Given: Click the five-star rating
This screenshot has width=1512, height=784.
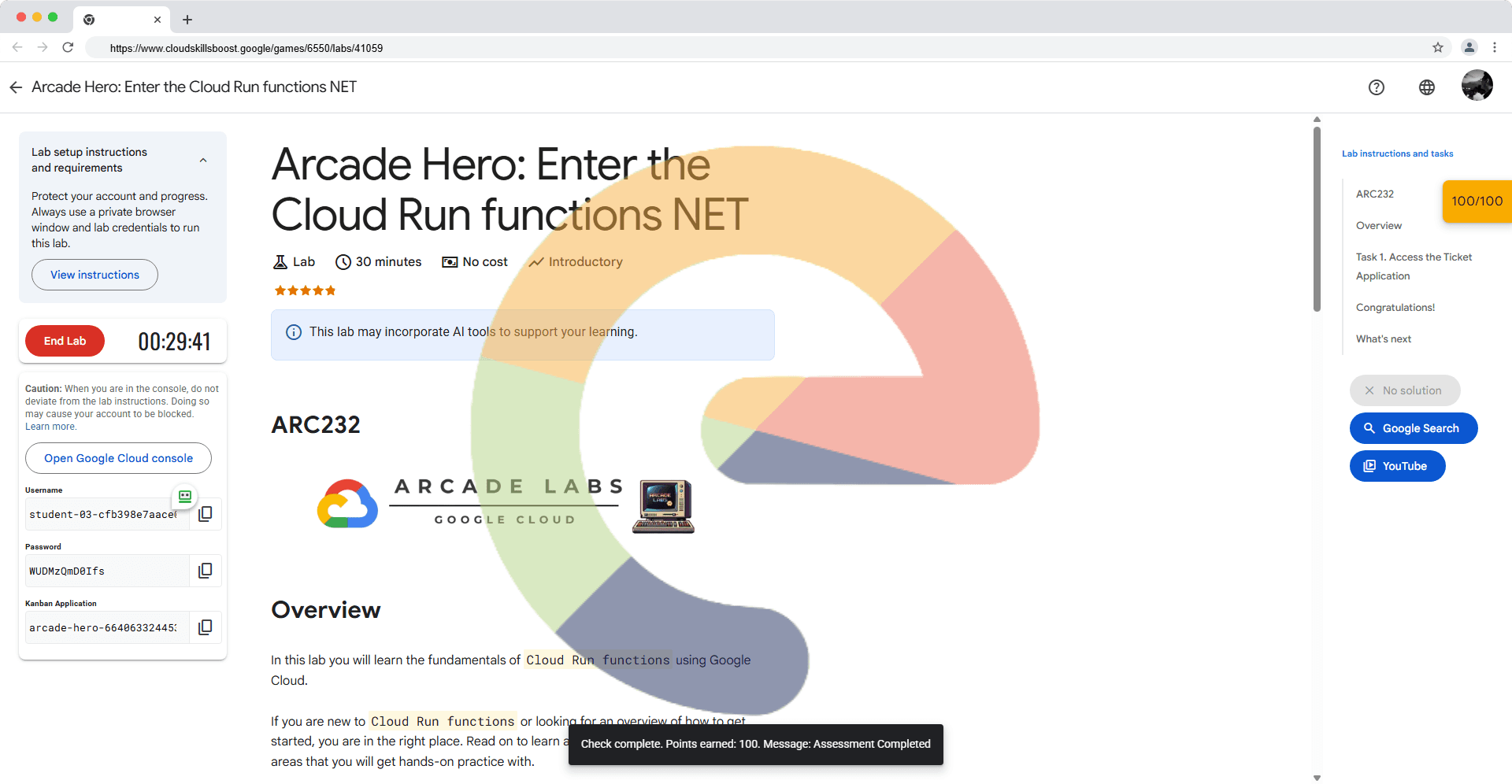Looking at the screenshot, I should (305, 290).
